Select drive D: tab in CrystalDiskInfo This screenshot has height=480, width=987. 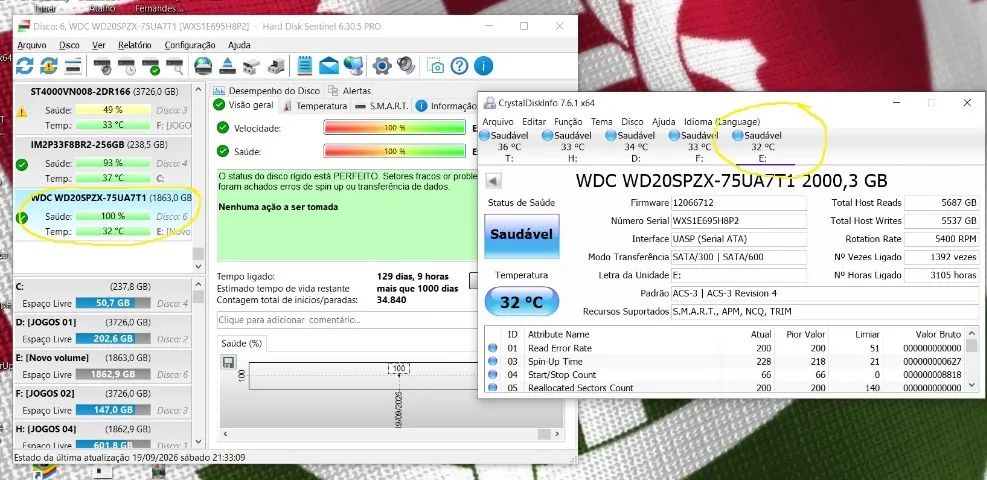pyautogui.click(x=636, y=147)
